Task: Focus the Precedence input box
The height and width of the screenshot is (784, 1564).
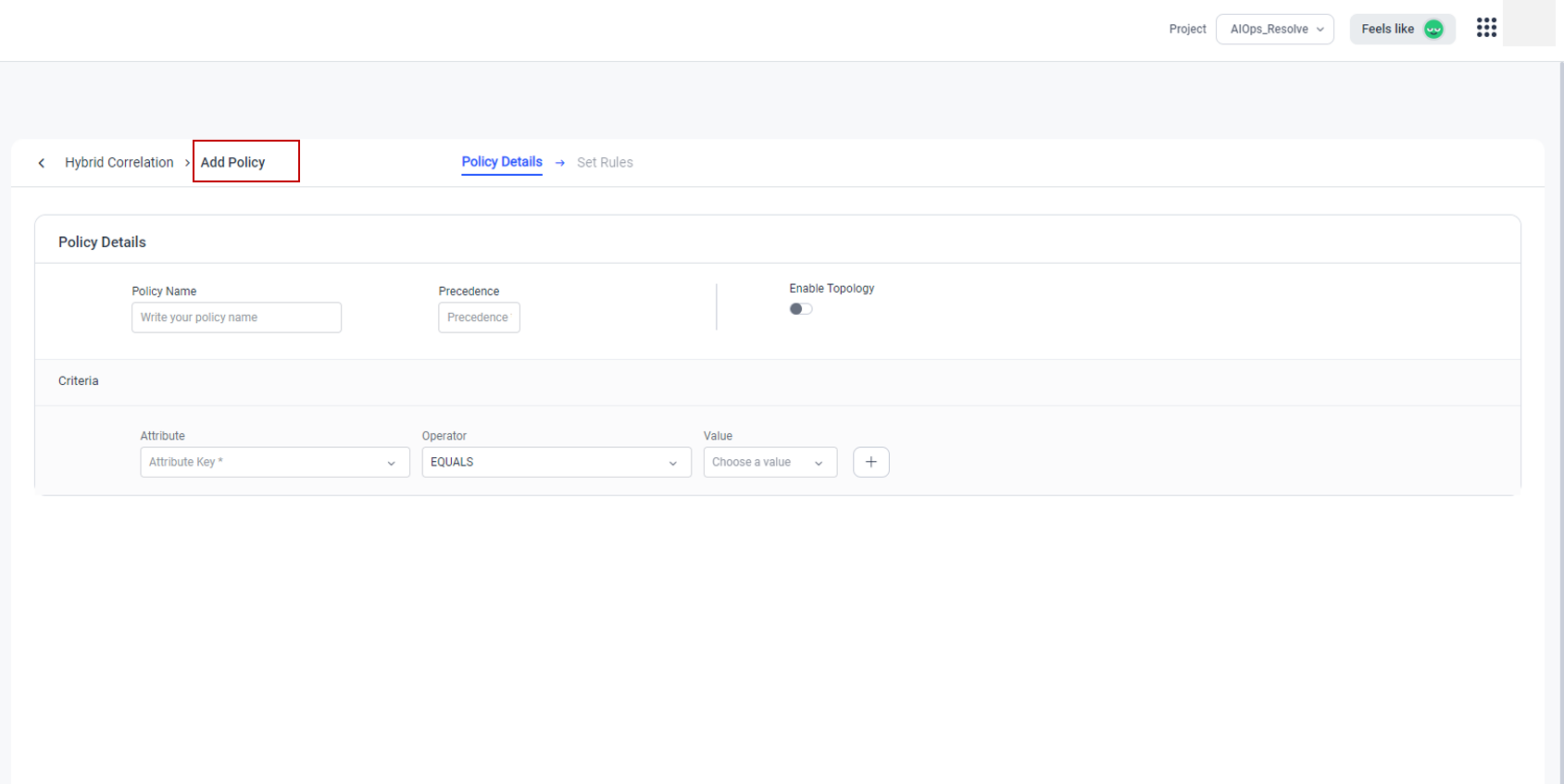Action: pos(479,317)
